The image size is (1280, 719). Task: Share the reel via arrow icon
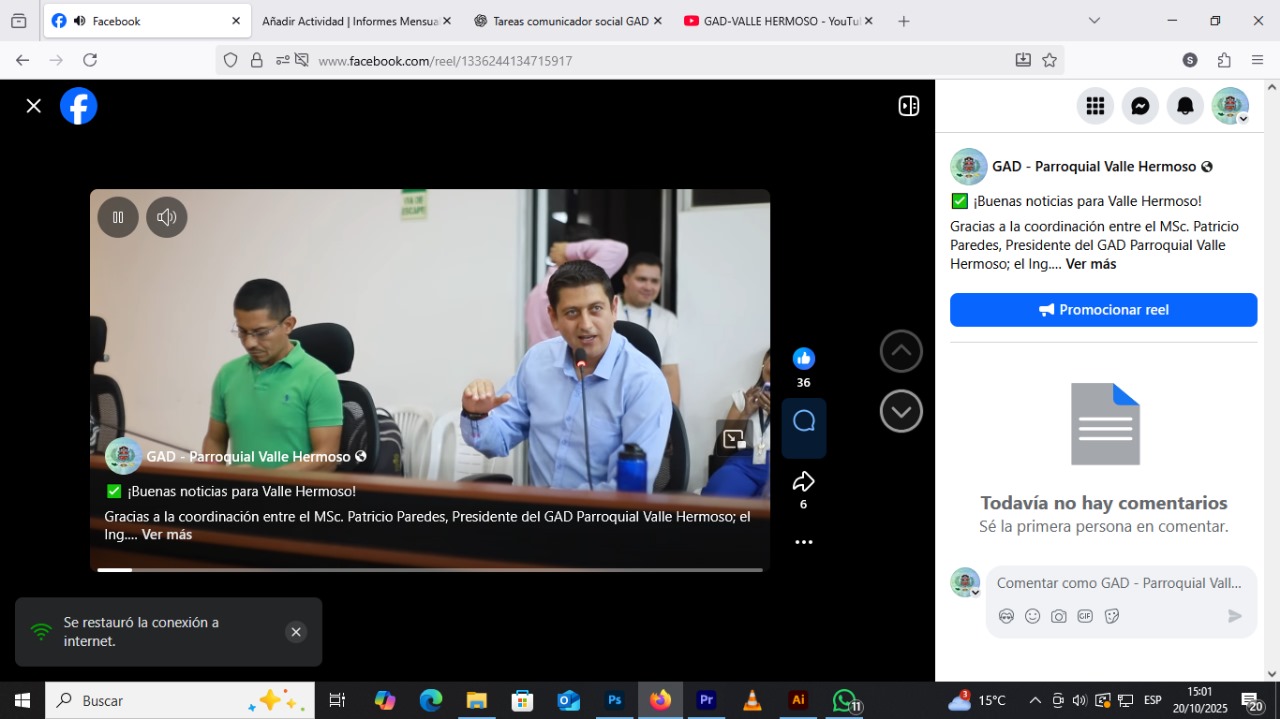pyautogui.click(x=803, y=483)
